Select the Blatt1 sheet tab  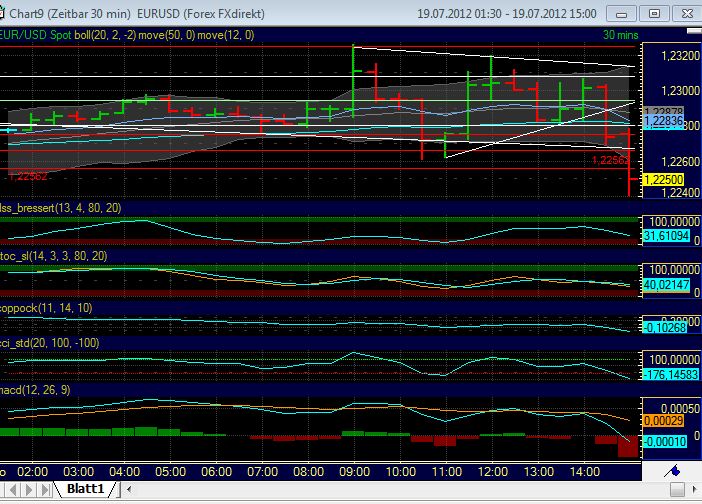coord(86,489)
